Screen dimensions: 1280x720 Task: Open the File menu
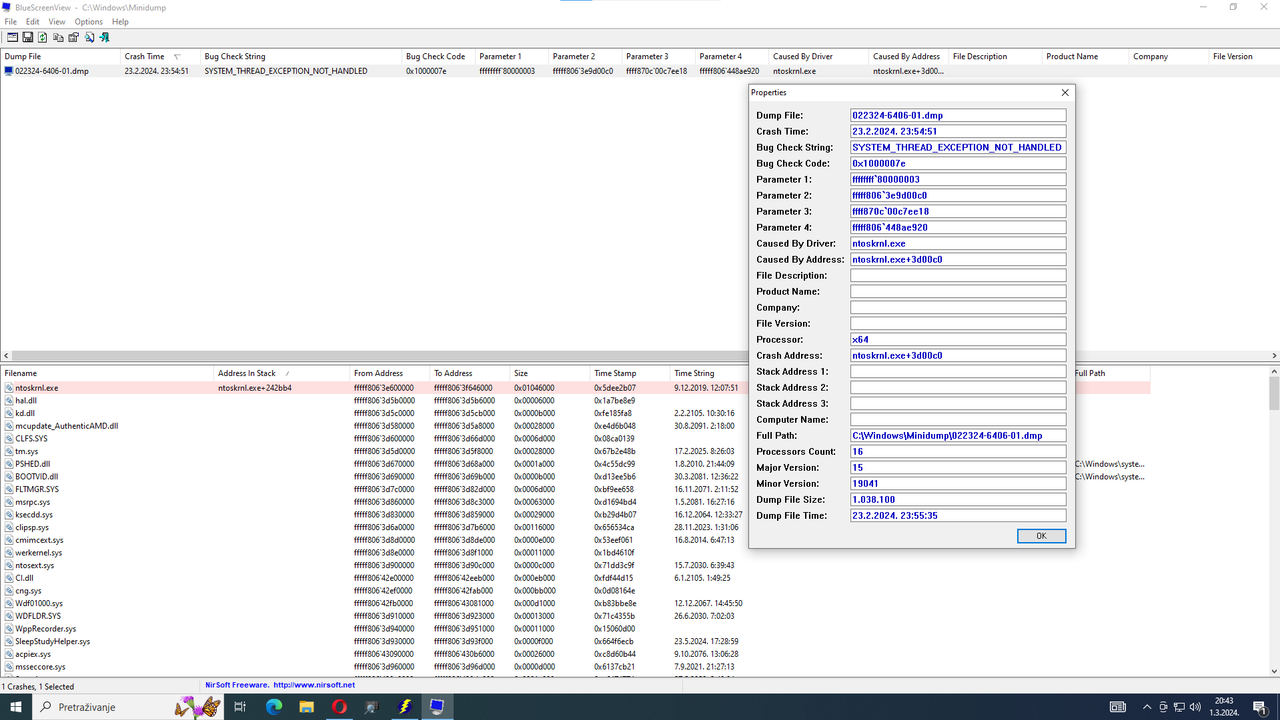coord(10,21)
